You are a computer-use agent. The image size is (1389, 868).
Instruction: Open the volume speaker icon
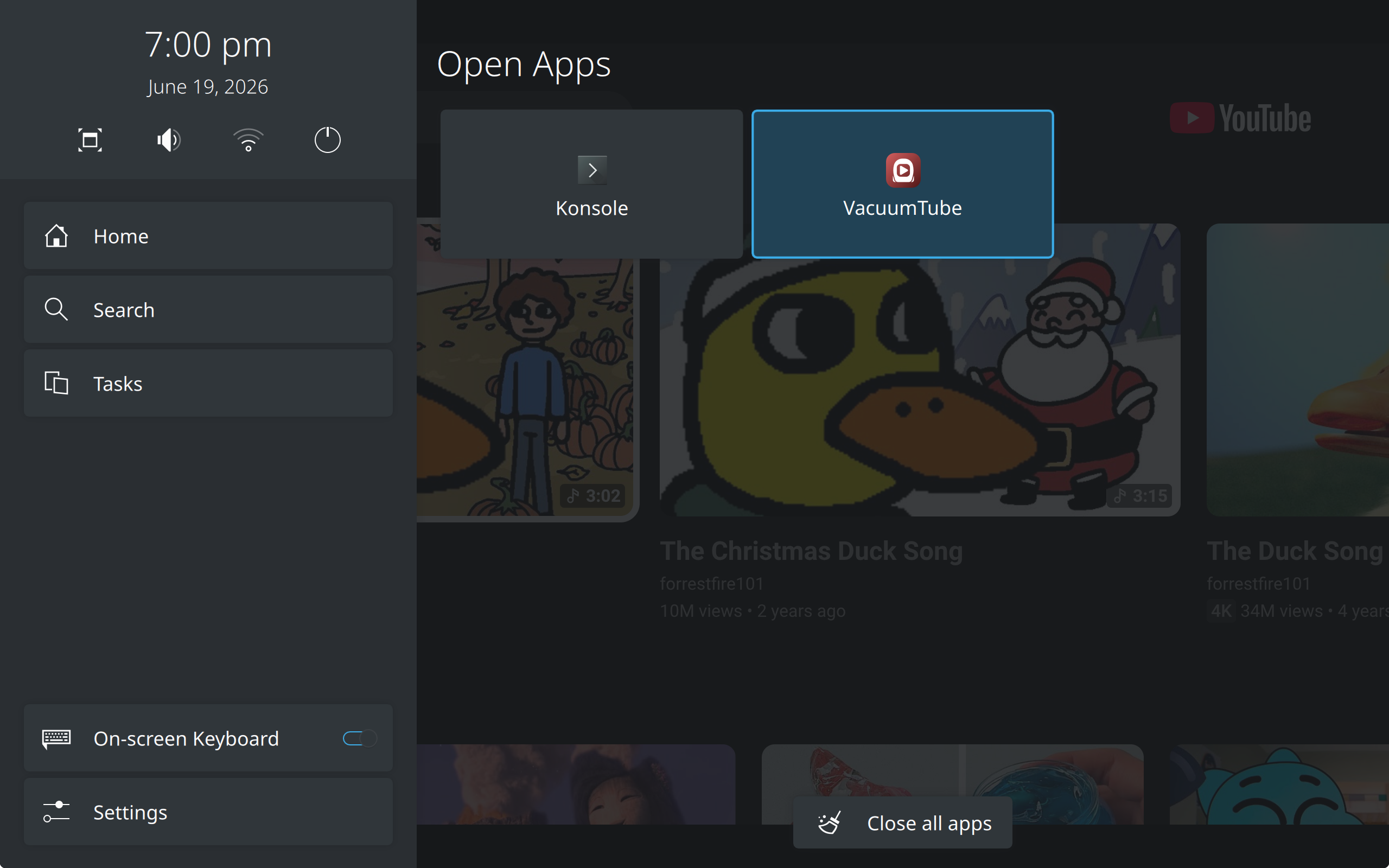click(169, 140)
